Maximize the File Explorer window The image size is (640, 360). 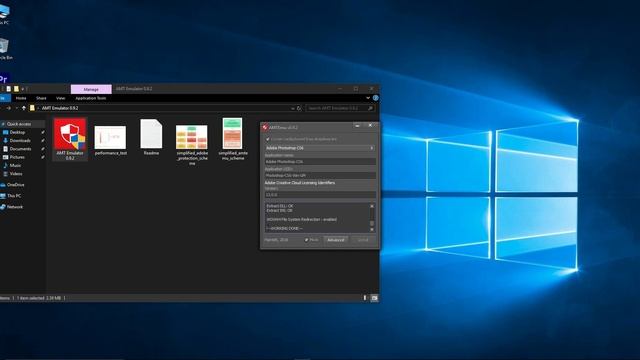pos(356,89)
